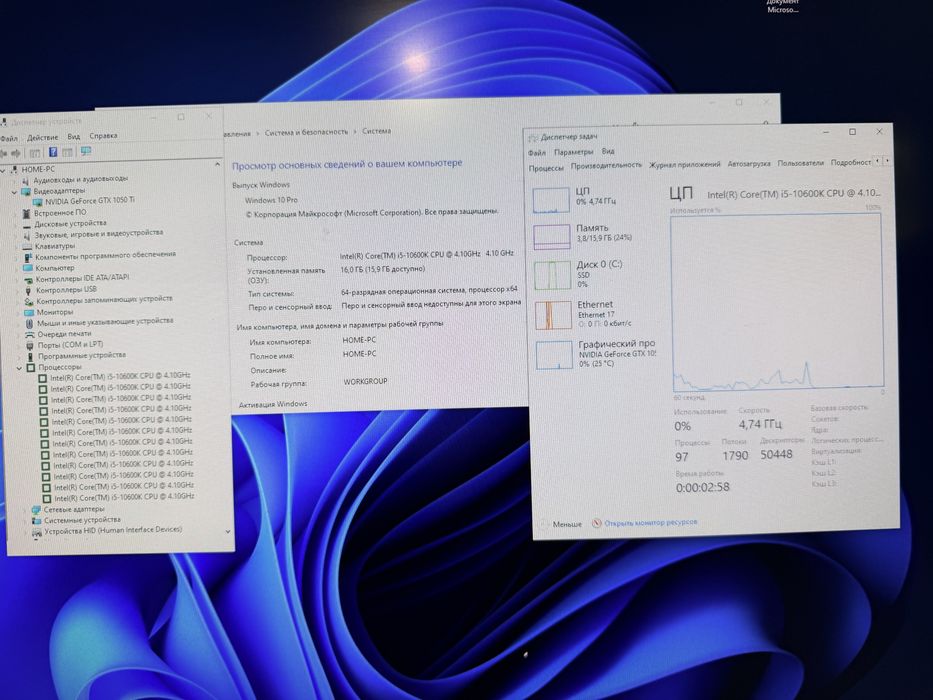Click the Активация Windows heading text
This screenshot has width=933, height=700.
[x=273, y=404]
